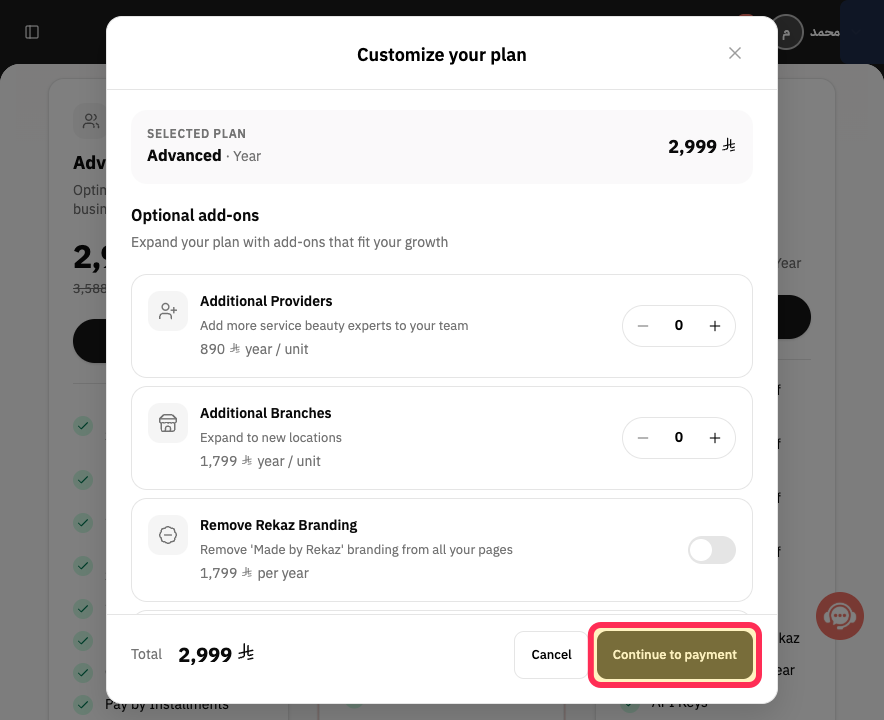Image resolution: width=884 pixels, height=720 pixels.
Task: Click the Additional Providers person-plus icon
Action: click(x=168, y=311)
